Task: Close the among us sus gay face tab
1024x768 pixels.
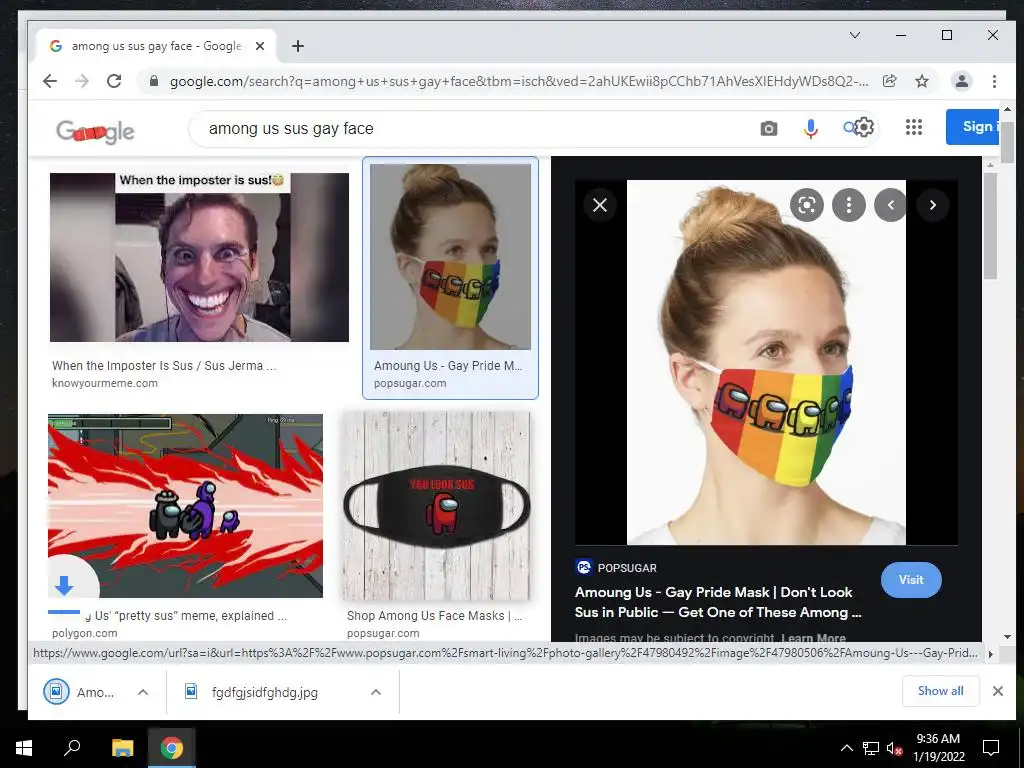Action: pyautogui.click(x=260, y=46)
